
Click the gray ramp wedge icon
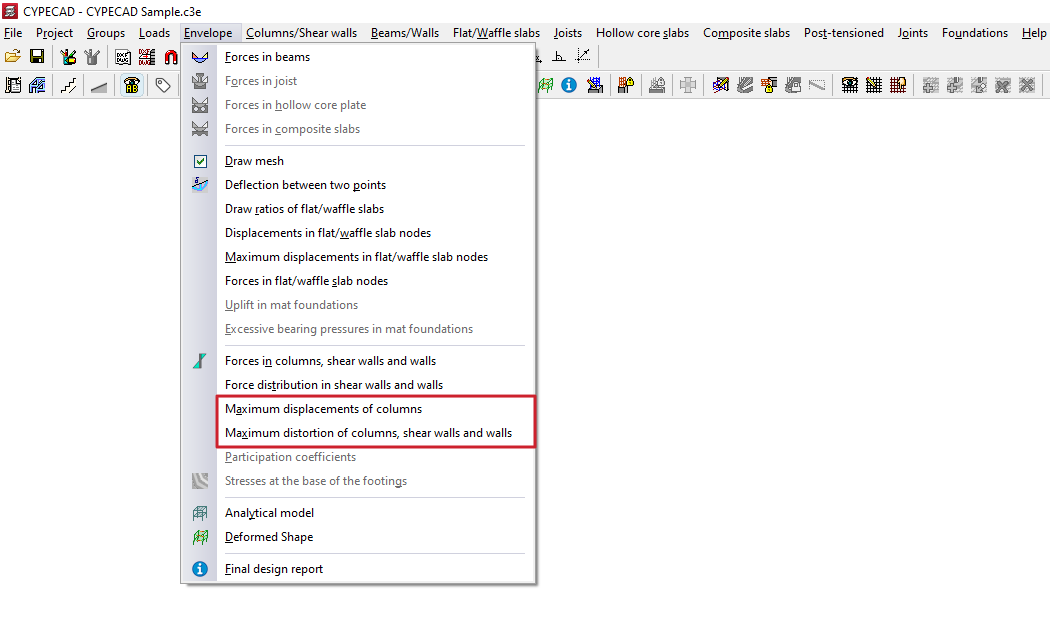click(x=99, y=86)
